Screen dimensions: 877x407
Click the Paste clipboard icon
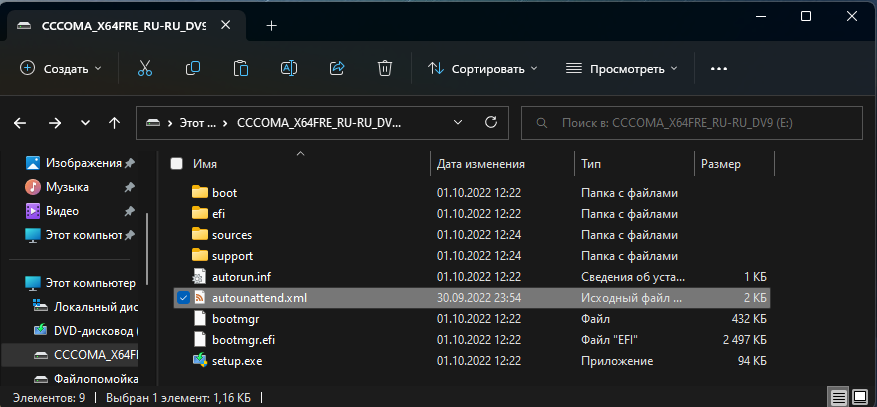(x=241, y=68)
